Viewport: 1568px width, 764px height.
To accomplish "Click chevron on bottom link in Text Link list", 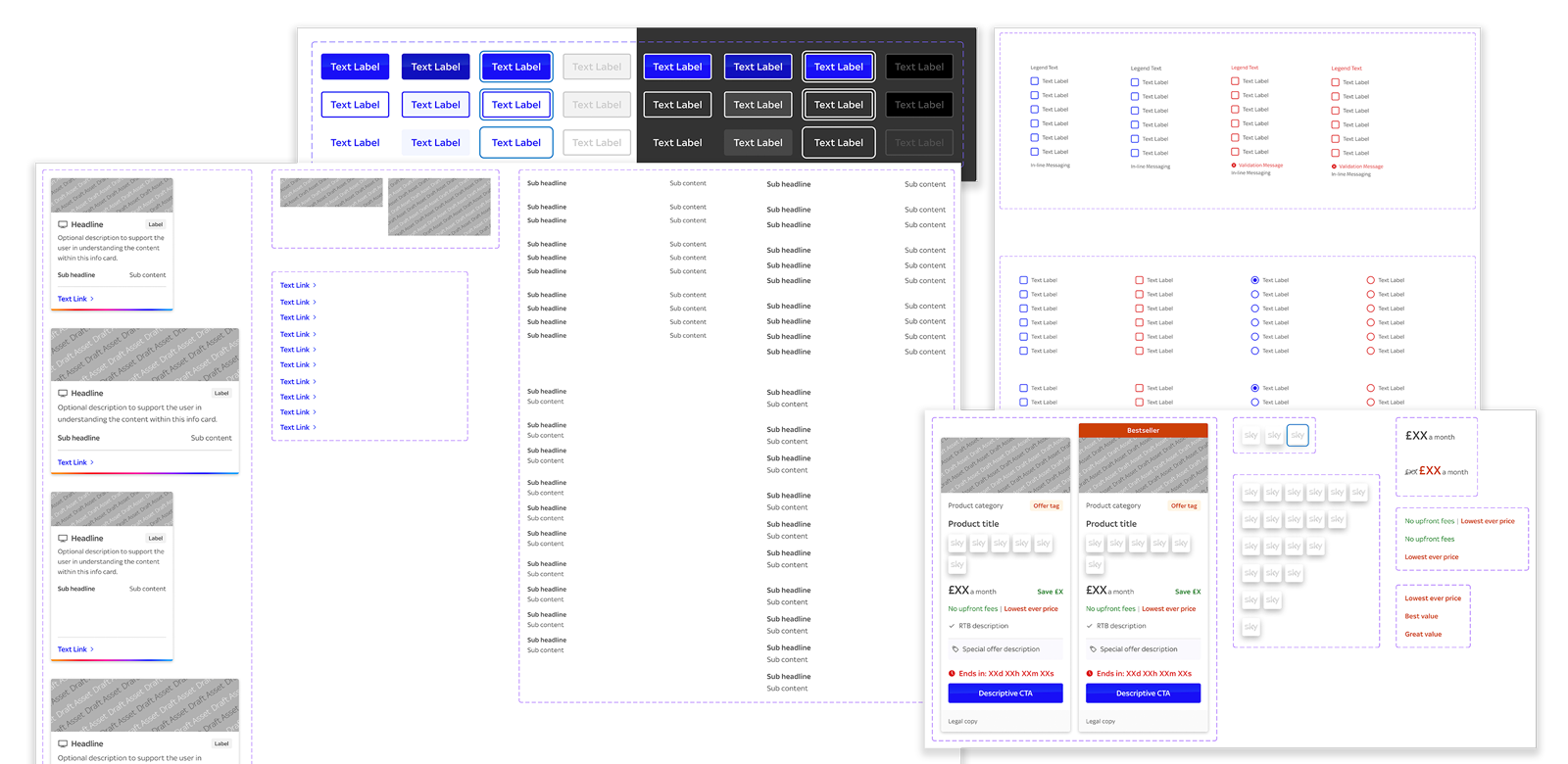I will 315,428.
